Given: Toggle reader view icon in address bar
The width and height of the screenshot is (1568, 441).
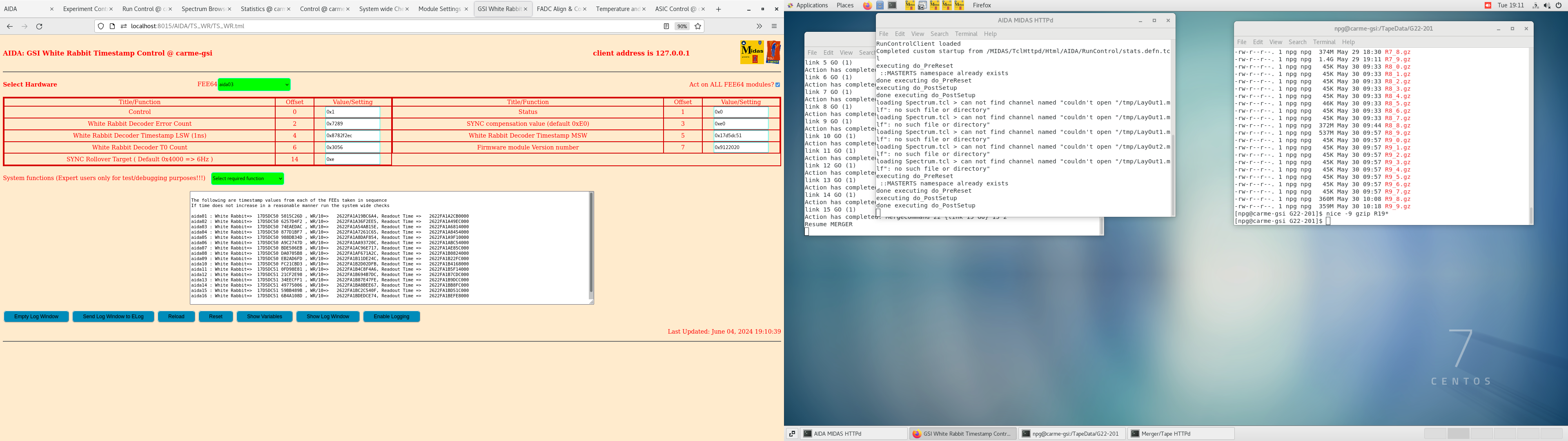Looking at the screenshot, I should pos(666,26).
